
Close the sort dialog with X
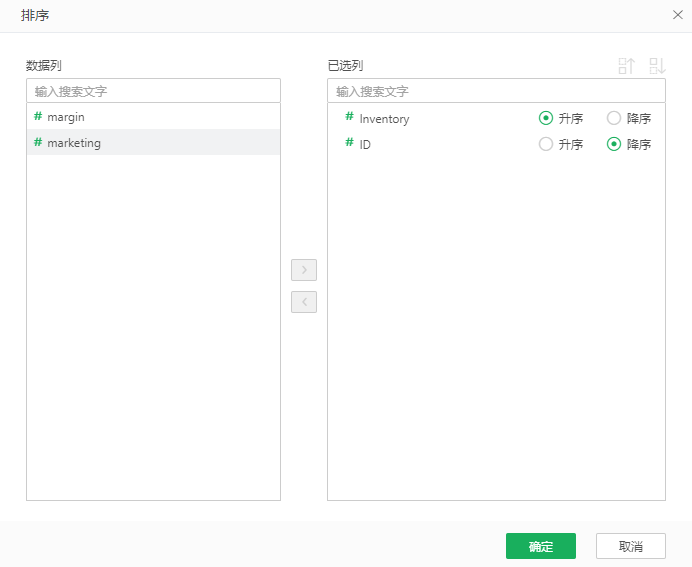(x=677, y=15)
